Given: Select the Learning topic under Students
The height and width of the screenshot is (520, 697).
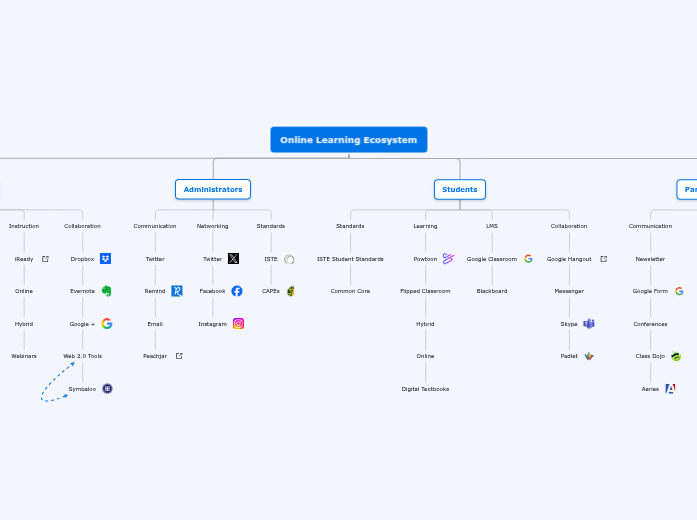Looking at the screenshot, I should point(425,226).
